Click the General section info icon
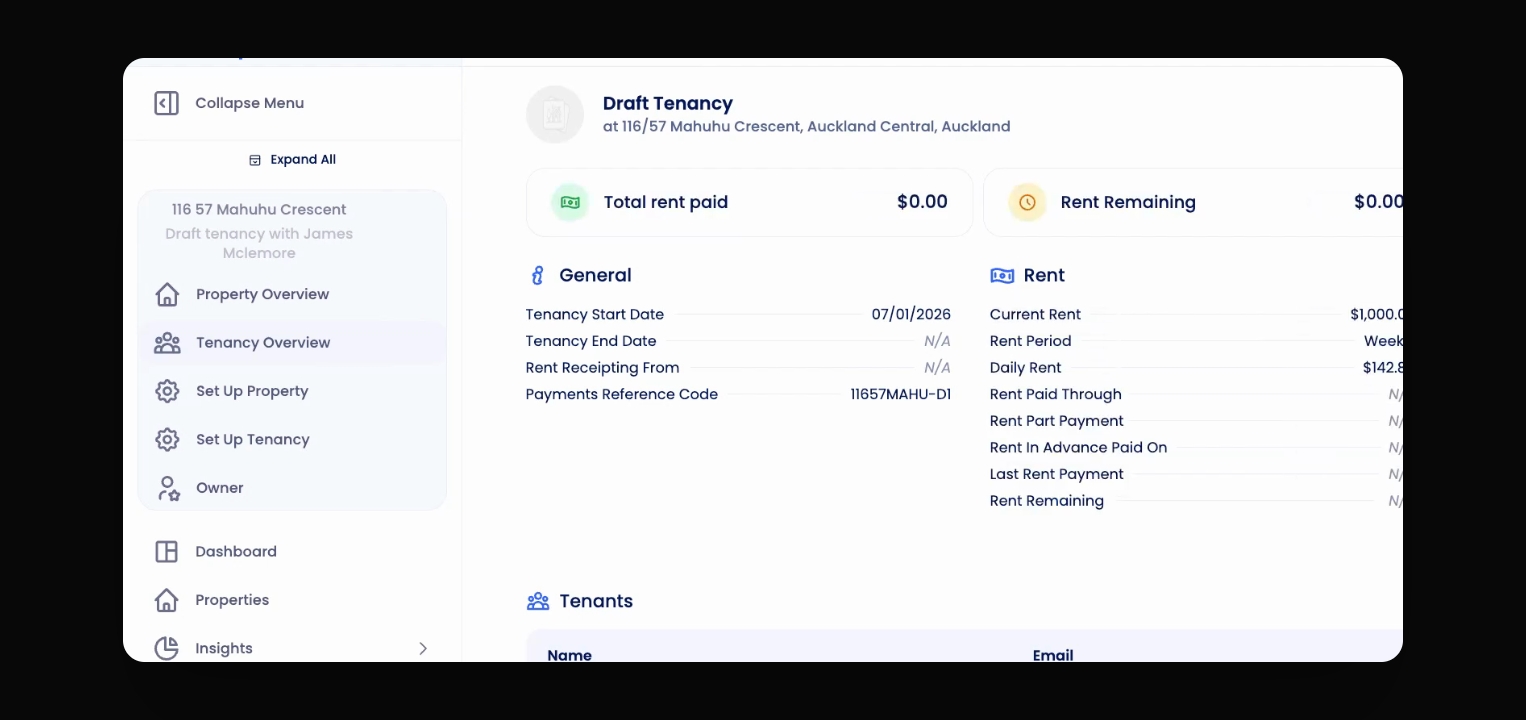The width and height of the screenshot is (1526, 720). coord(538,276)
